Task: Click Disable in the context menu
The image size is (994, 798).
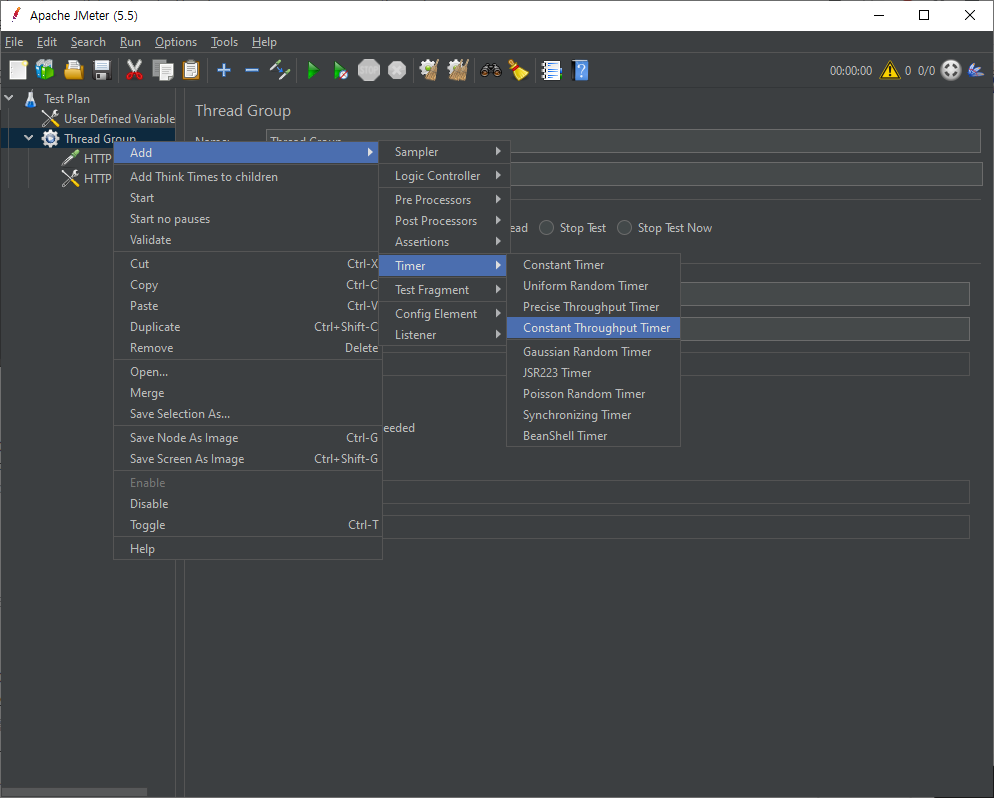Action: pyautogui.click(x=247, y=504)
